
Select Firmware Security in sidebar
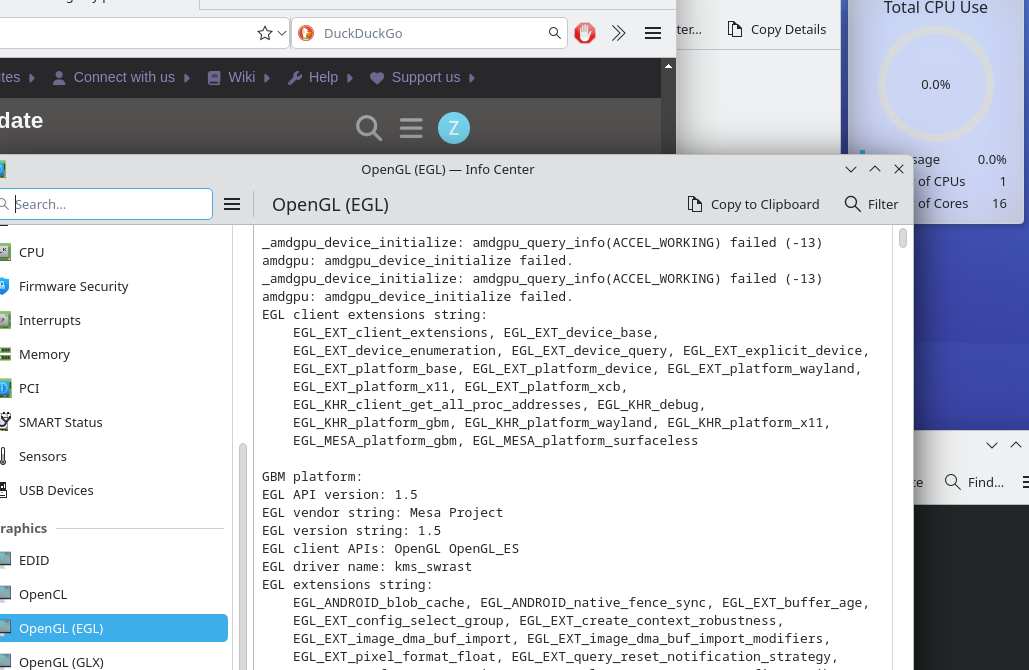point(73,286)
